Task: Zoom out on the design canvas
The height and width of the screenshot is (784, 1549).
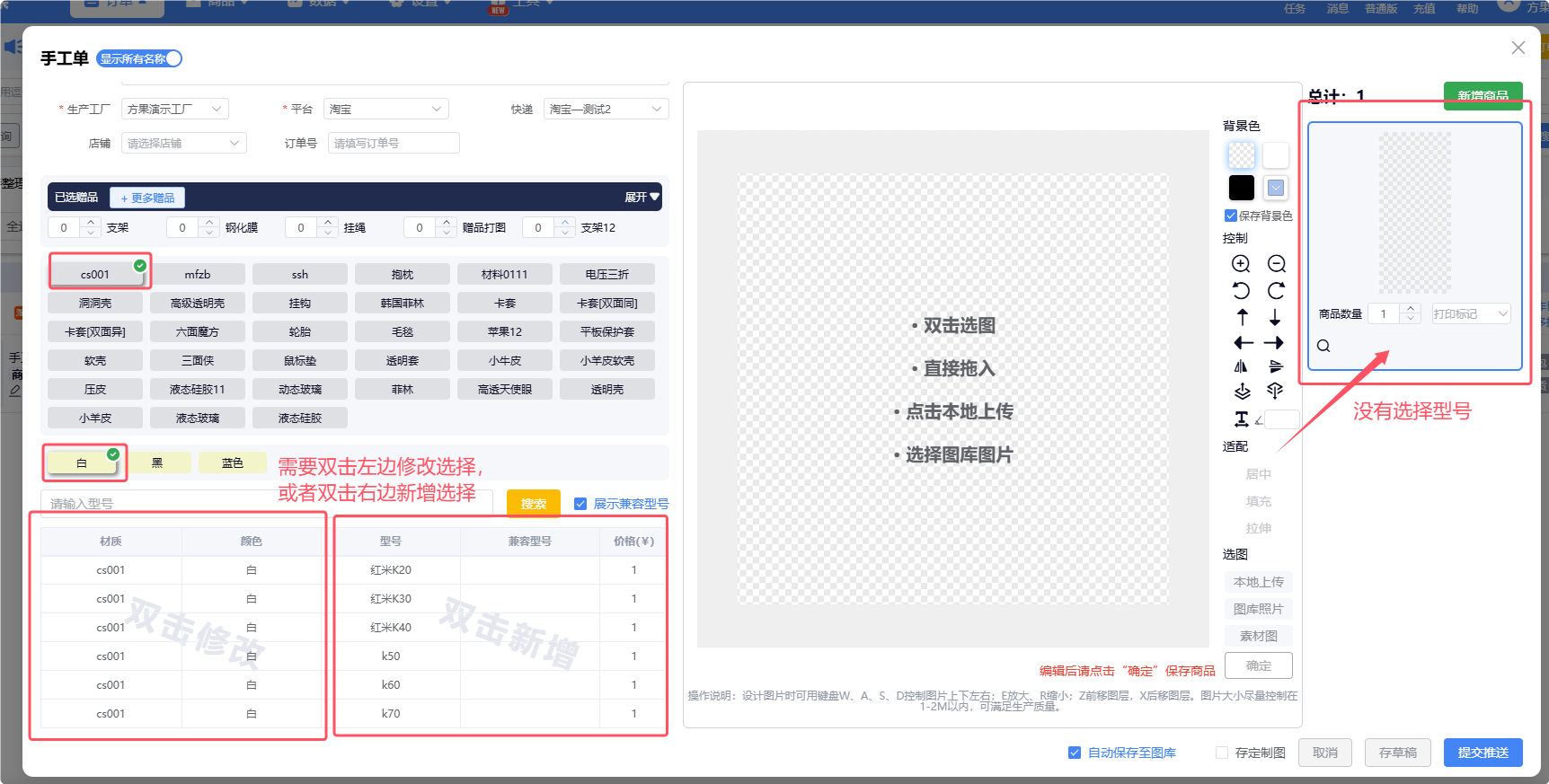Action: (x=1277, y=263)
